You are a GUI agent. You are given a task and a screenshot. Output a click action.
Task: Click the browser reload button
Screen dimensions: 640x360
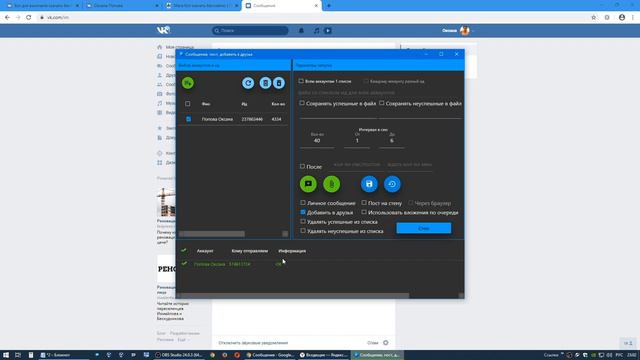tap(29, 18)
